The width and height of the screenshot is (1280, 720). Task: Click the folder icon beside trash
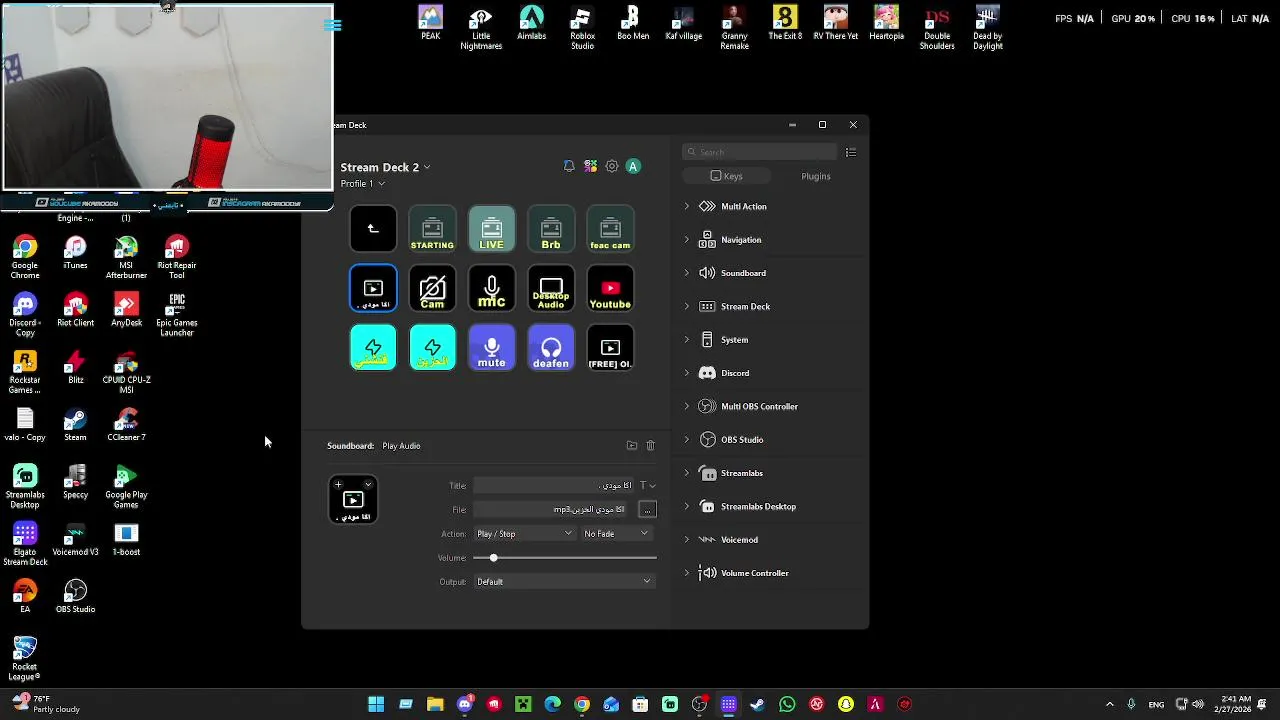(x=632, y=446)
